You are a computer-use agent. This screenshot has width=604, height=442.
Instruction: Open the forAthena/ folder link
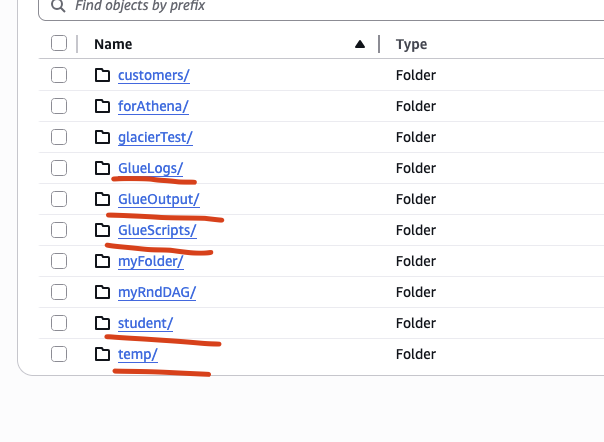tap(153, 106)
